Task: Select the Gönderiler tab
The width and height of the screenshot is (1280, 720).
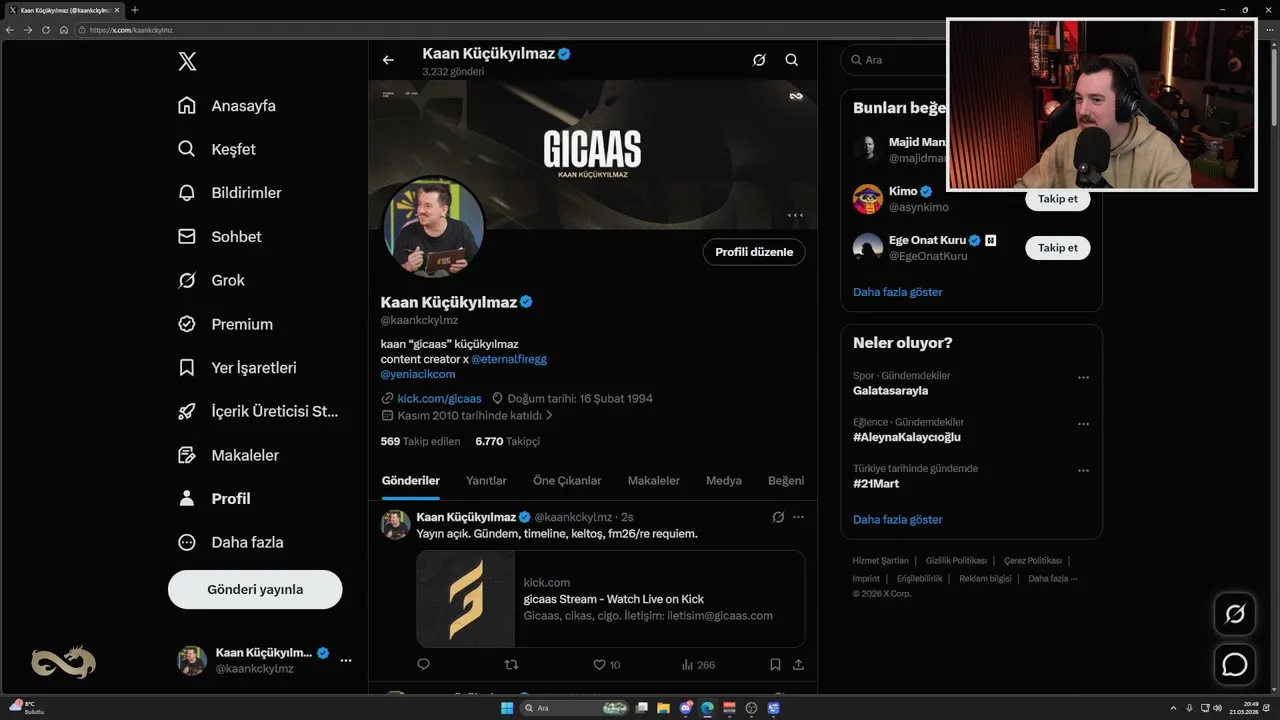Action: (x=411, y=481)
